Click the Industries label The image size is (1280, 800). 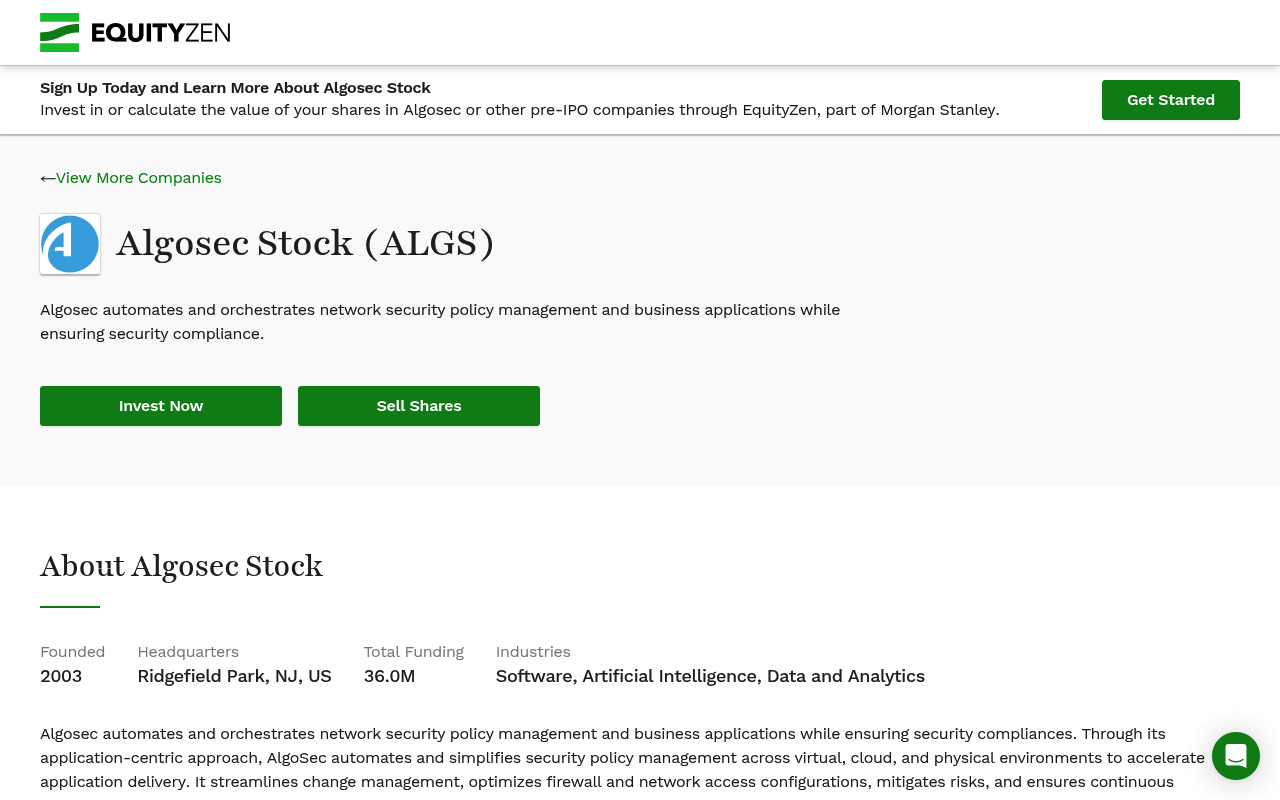click(533, 652)
